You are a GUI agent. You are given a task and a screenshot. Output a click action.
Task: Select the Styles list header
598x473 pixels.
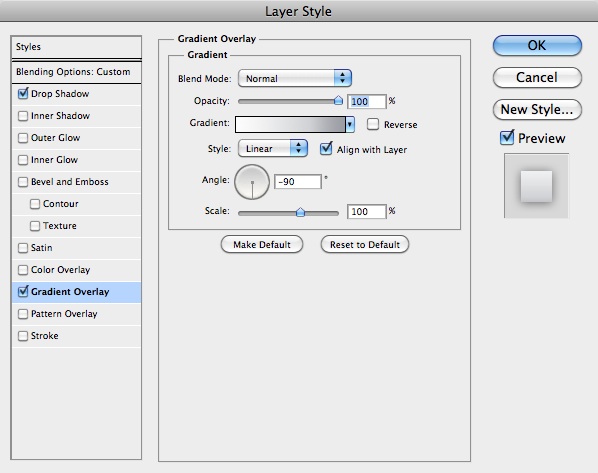coord(76,47)
